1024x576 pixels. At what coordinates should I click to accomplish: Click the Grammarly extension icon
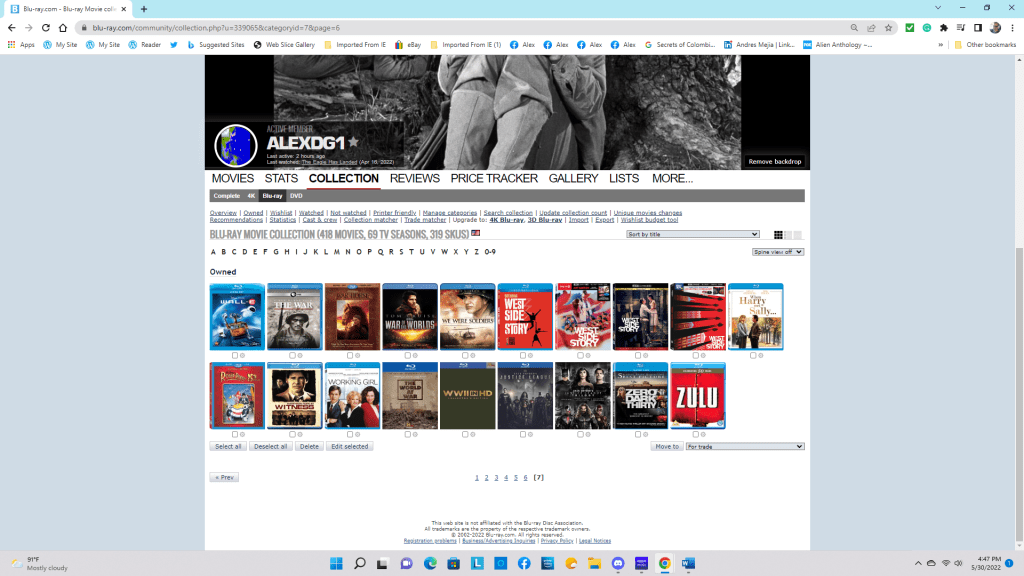(926, 28)
